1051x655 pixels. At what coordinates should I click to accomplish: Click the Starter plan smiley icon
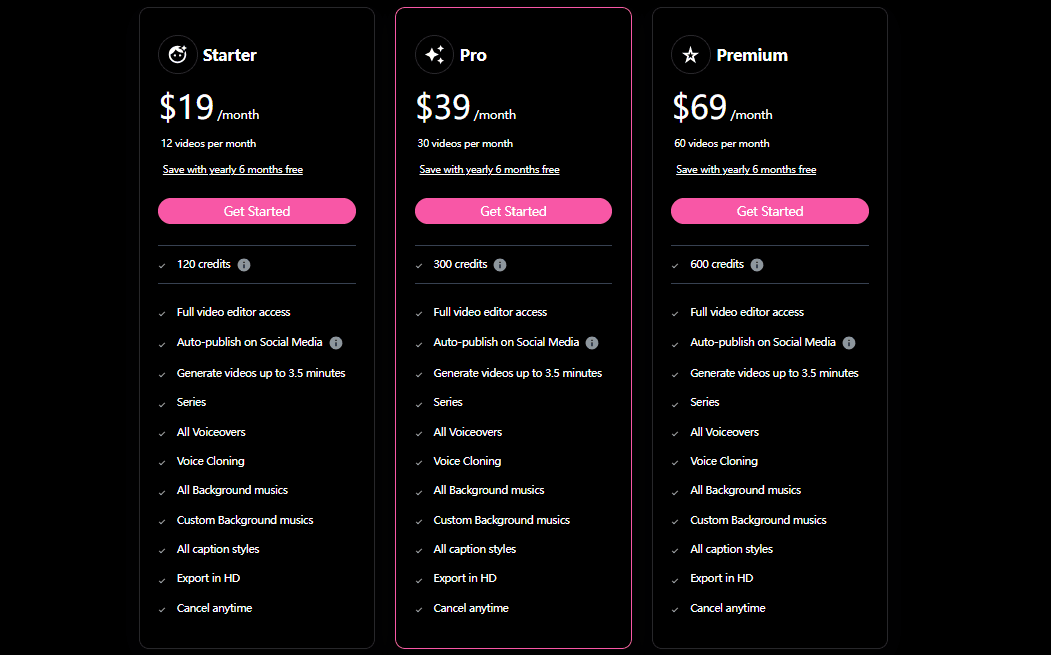[x=178, y=55]
